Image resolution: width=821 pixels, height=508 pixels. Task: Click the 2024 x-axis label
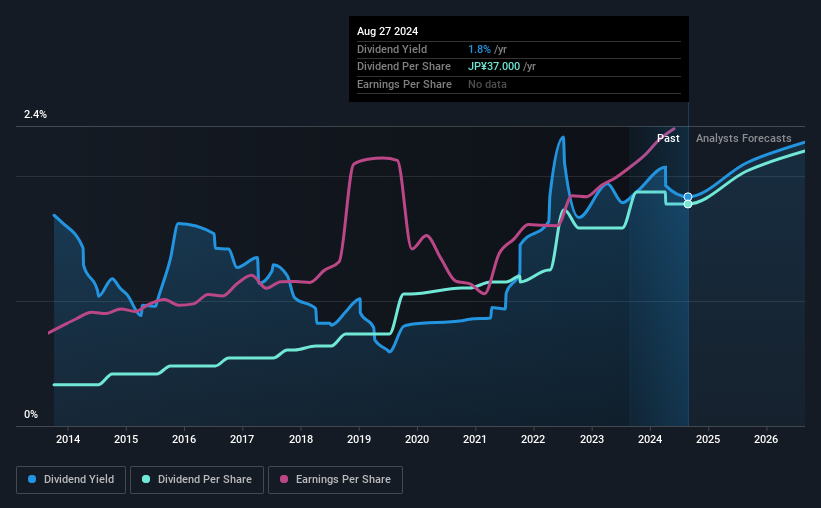click(650, 439)
